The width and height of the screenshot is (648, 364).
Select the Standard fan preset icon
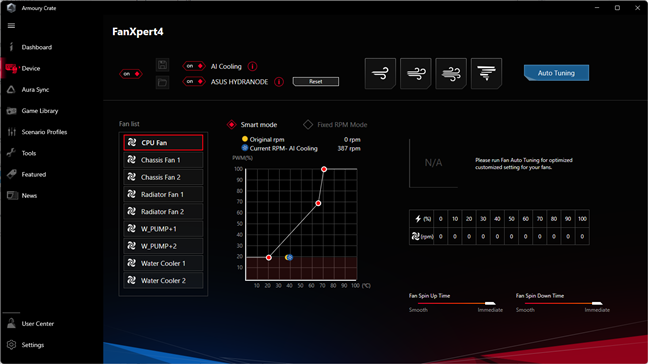[416, 74]
